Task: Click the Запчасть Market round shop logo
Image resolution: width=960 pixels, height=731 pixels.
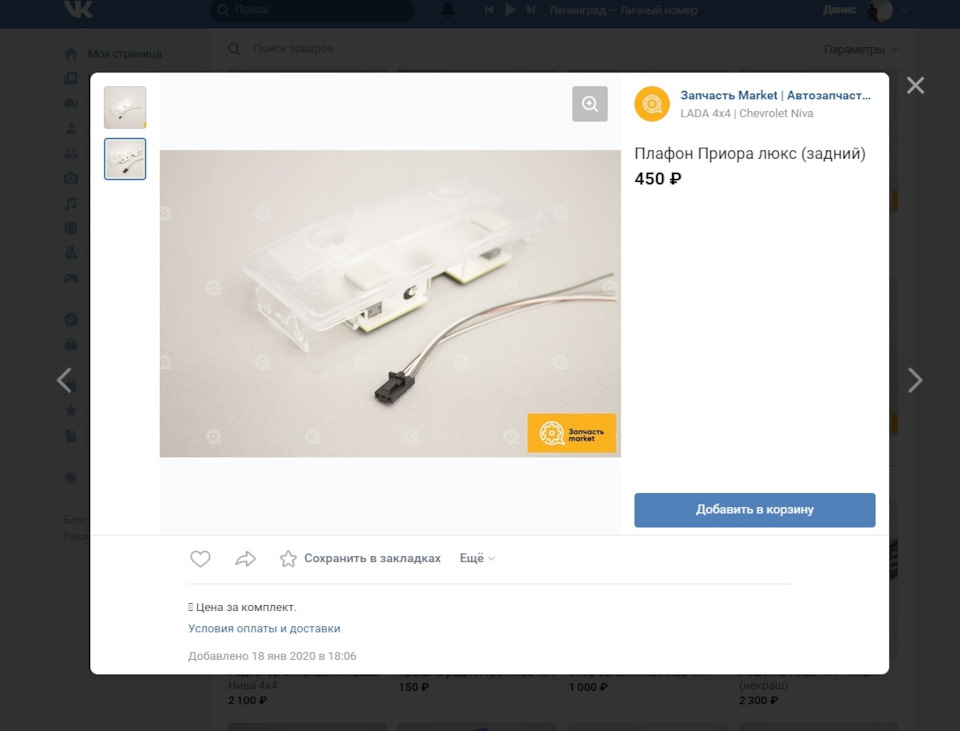Action: pos(651,104)
